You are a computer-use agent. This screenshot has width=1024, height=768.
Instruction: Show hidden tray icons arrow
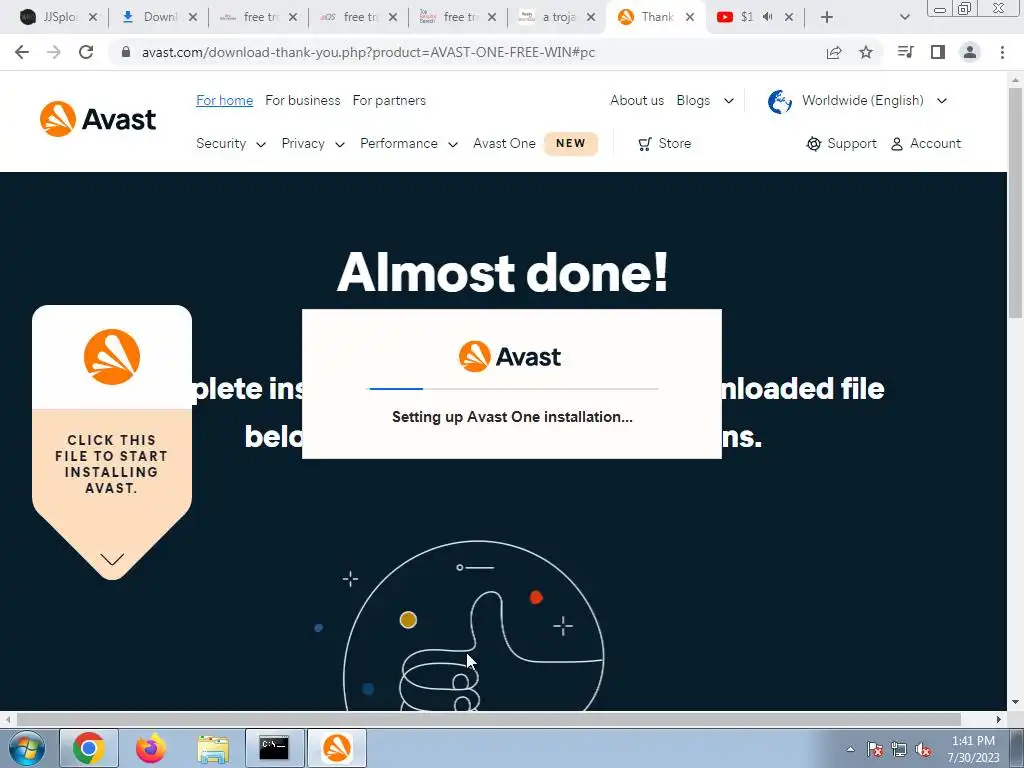[x=850, y=749]
